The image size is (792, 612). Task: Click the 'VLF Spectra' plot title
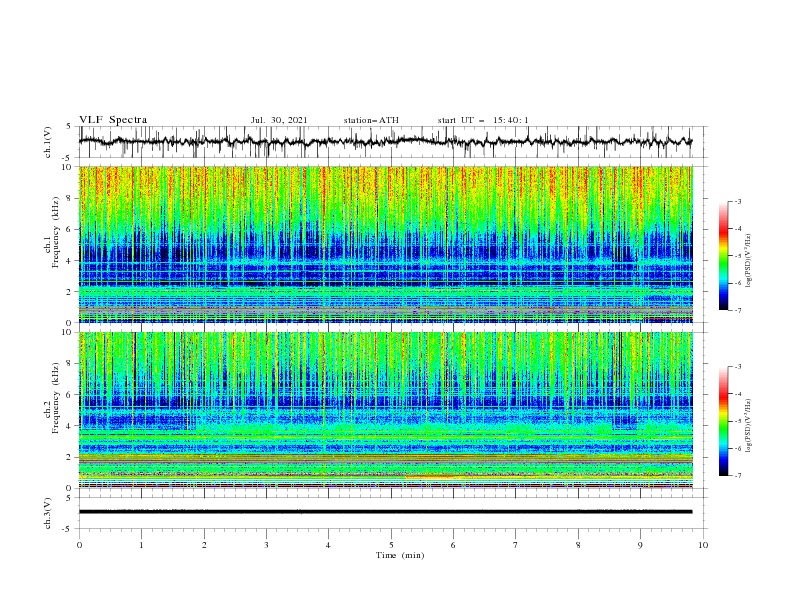pyautogui.click(x=113, y=120)
